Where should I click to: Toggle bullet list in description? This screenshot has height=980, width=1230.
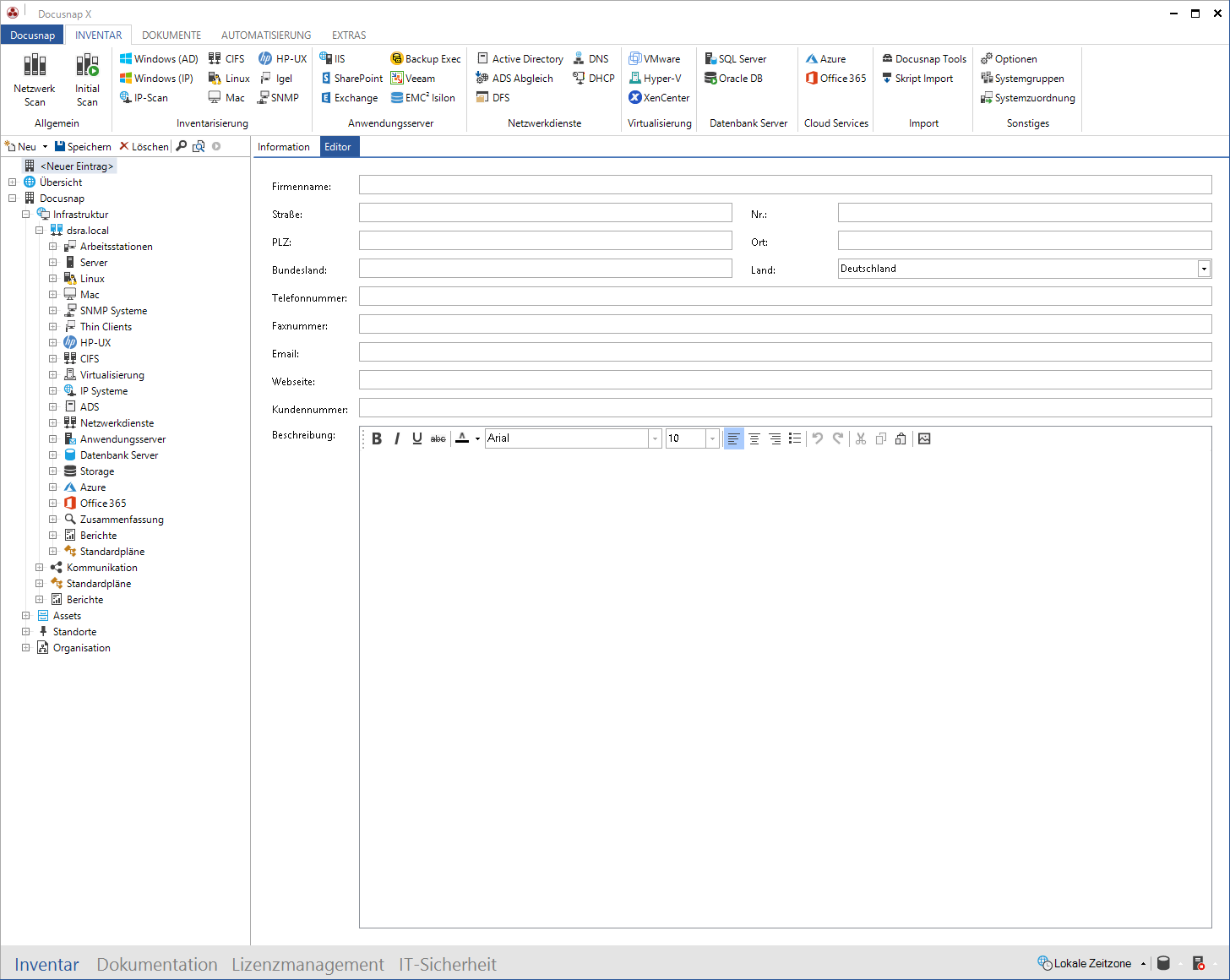point(795,438)
